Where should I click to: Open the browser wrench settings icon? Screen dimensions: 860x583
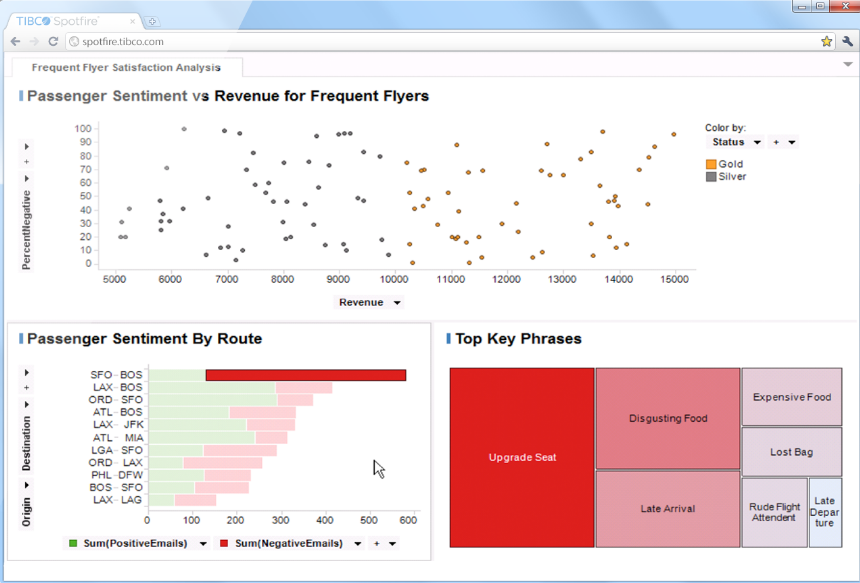click(x=847, y=42)
